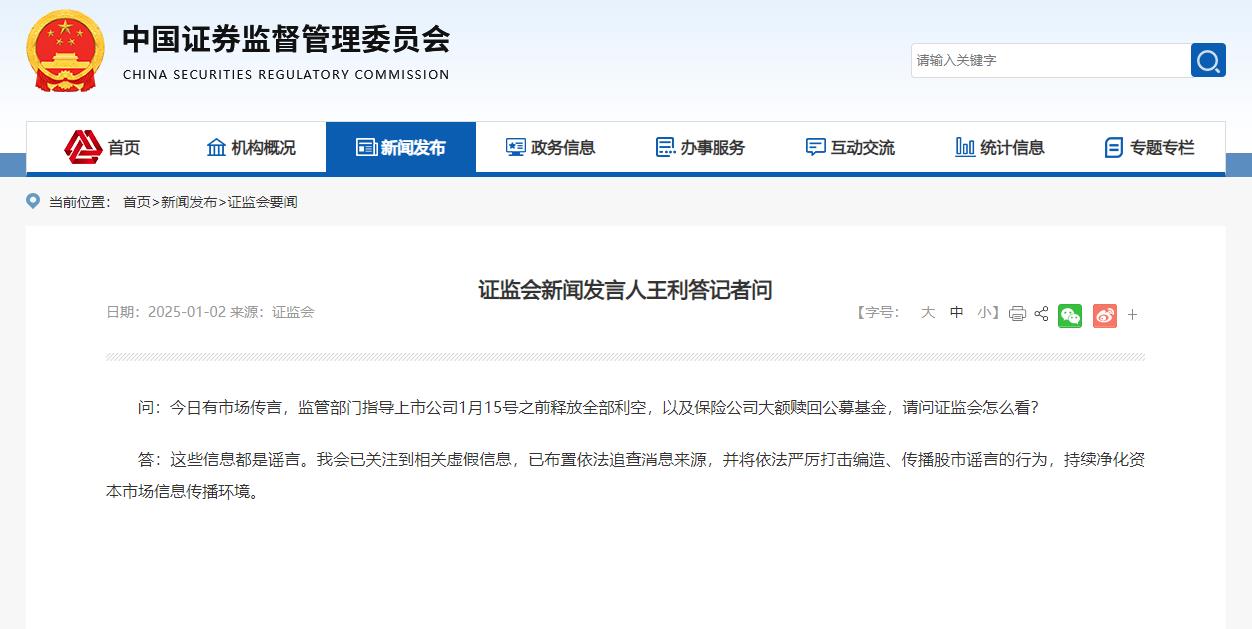The image size is (1252, 629).
Task: Select the 新闻发布 navigation tab
Action: [401, 148]
